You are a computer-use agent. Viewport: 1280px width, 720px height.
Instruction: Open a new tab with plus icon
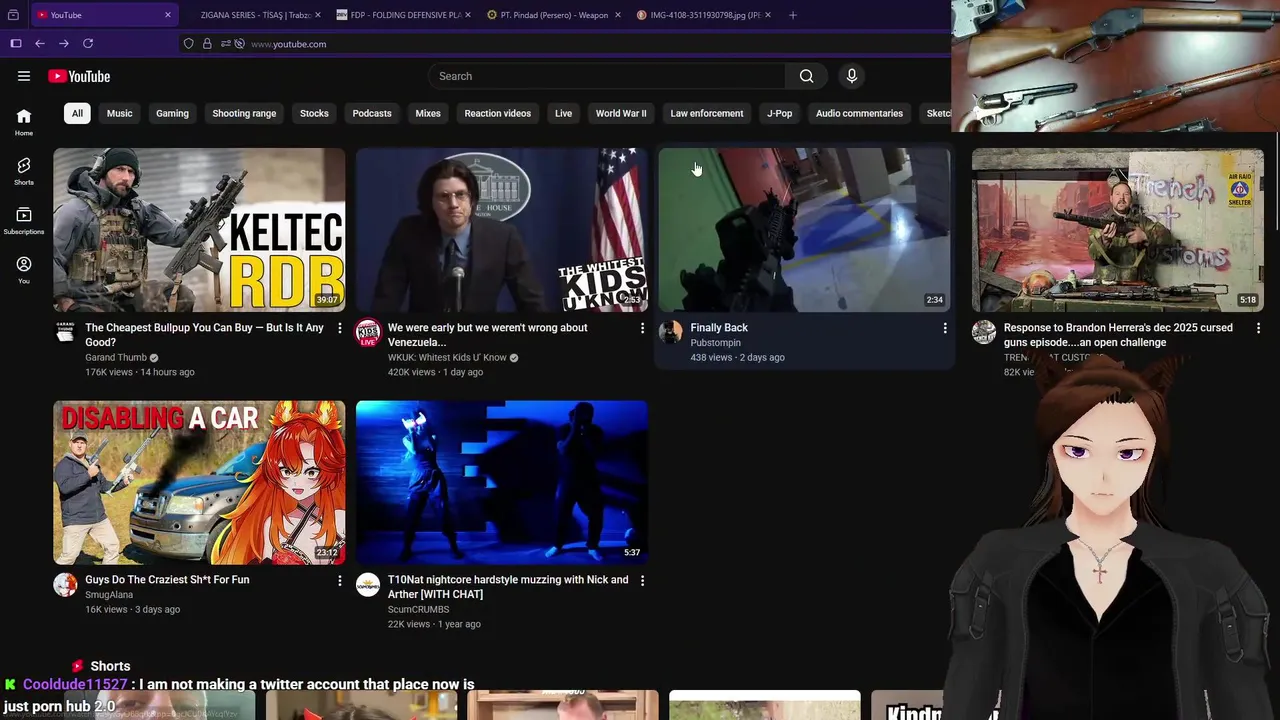[x=793, y=15]
